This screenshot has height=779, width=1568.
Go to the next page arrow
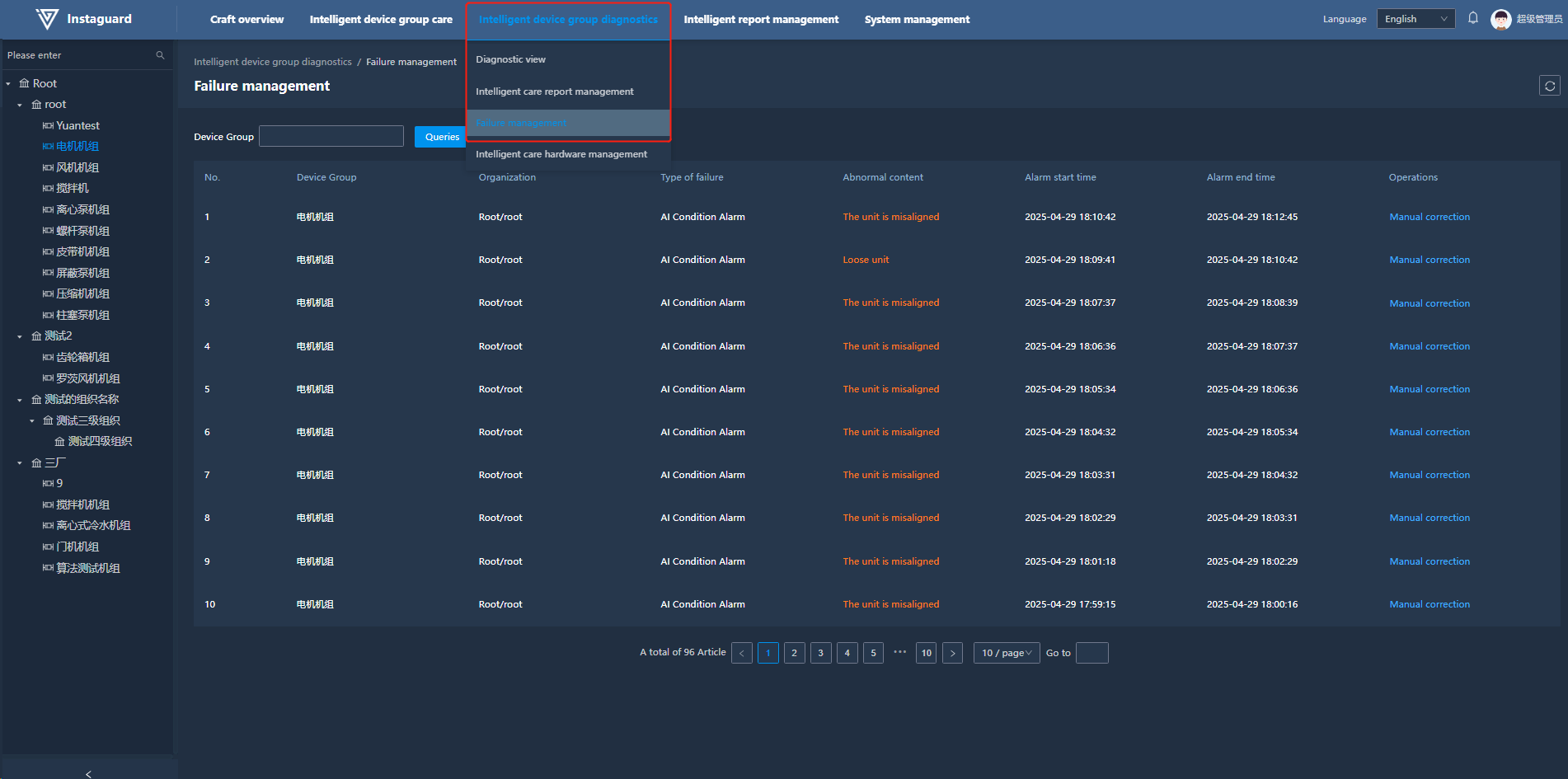[x=952, y=653]
